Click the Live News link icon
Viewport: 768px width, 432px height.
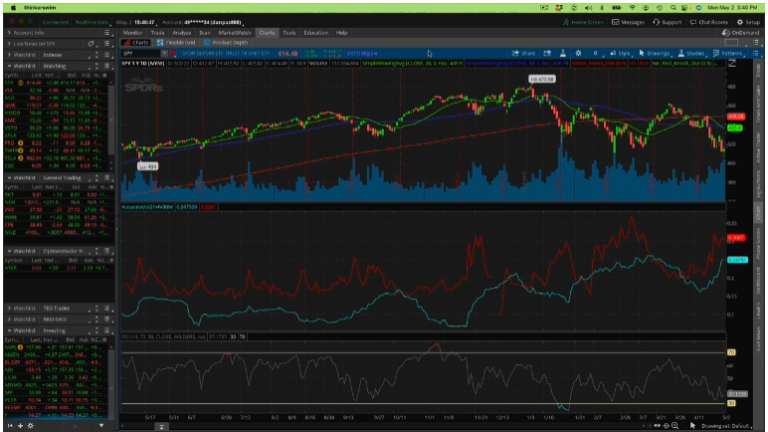point(90,44)
